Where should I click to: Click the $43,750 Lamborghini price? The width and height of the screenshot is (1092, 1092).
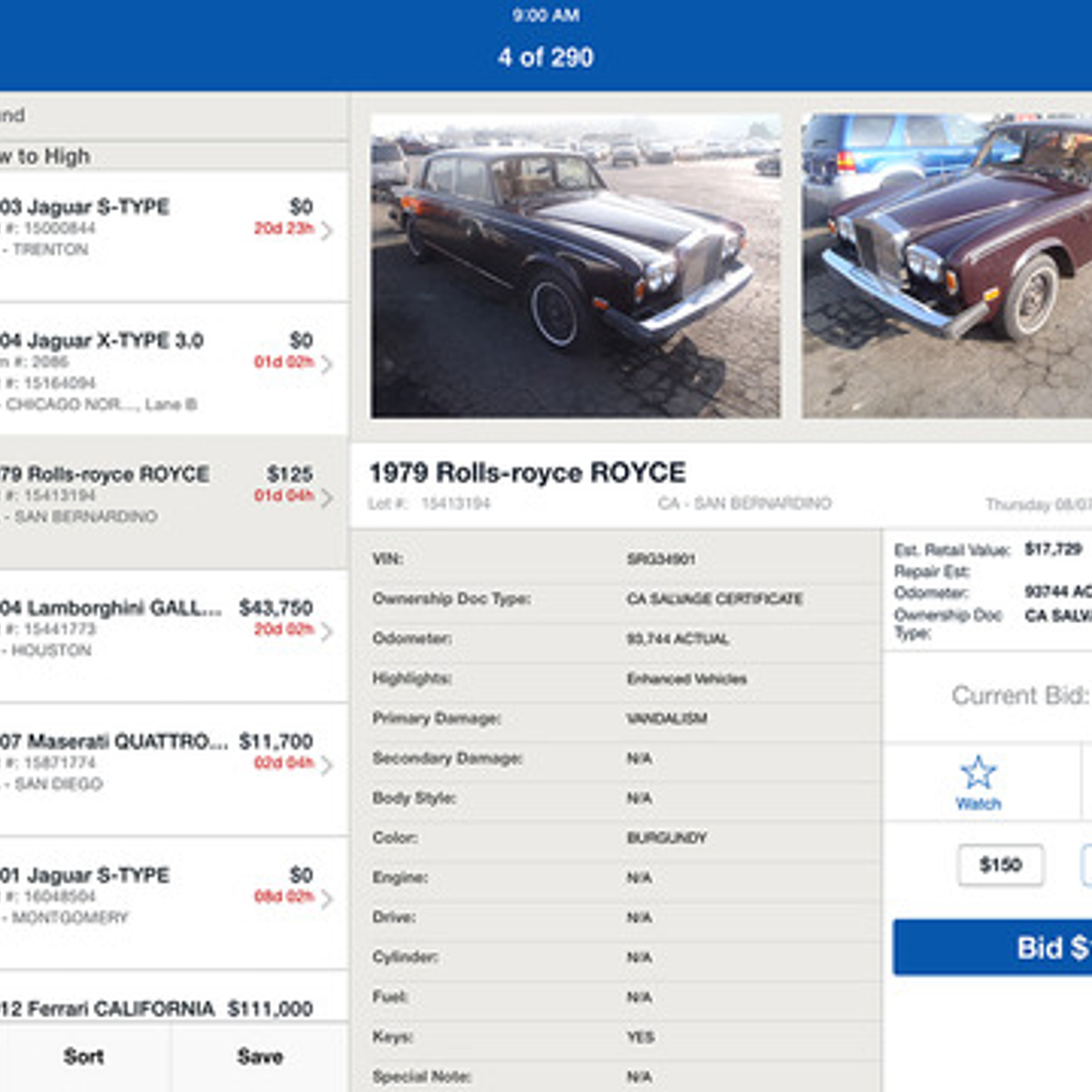click(276, 607)
